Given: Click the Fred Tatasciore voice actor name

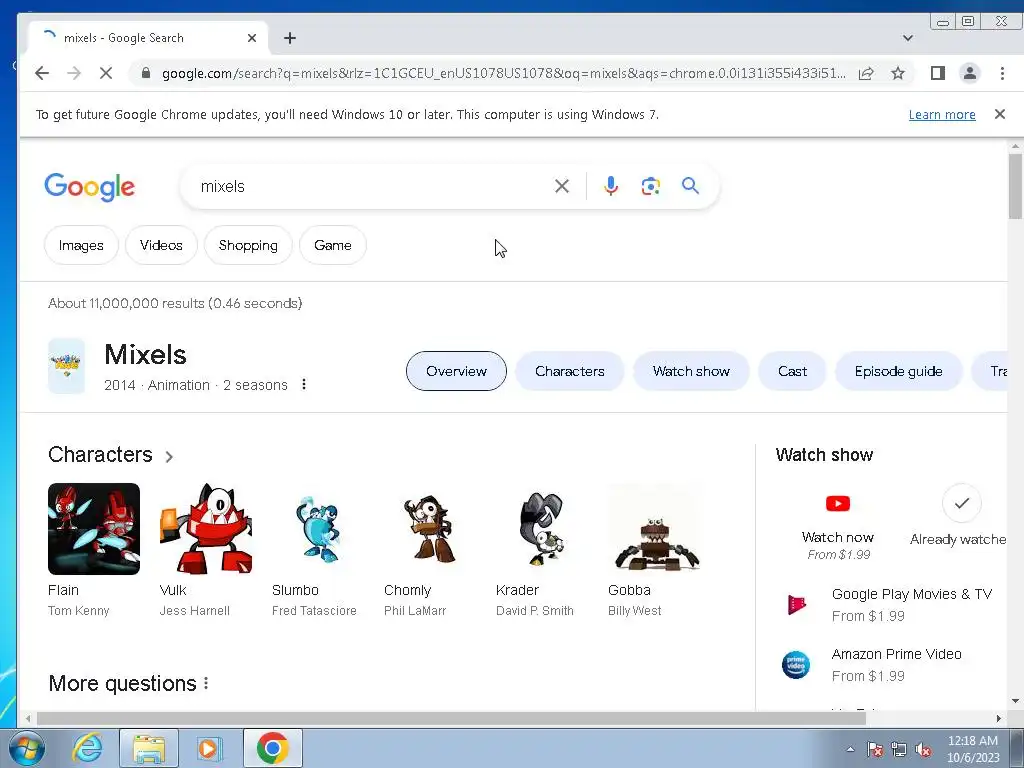Looking at the screenshot, I should 314,611.
